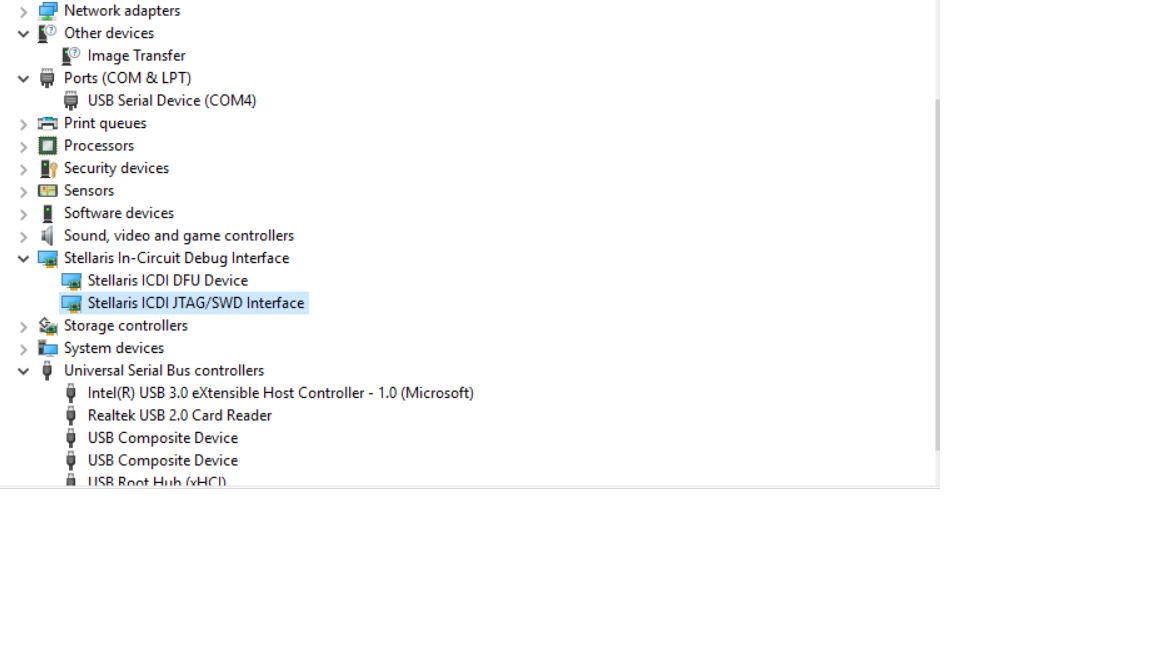Click the Realtek USB 2.0 Card Reader icon

click(71, 416)
